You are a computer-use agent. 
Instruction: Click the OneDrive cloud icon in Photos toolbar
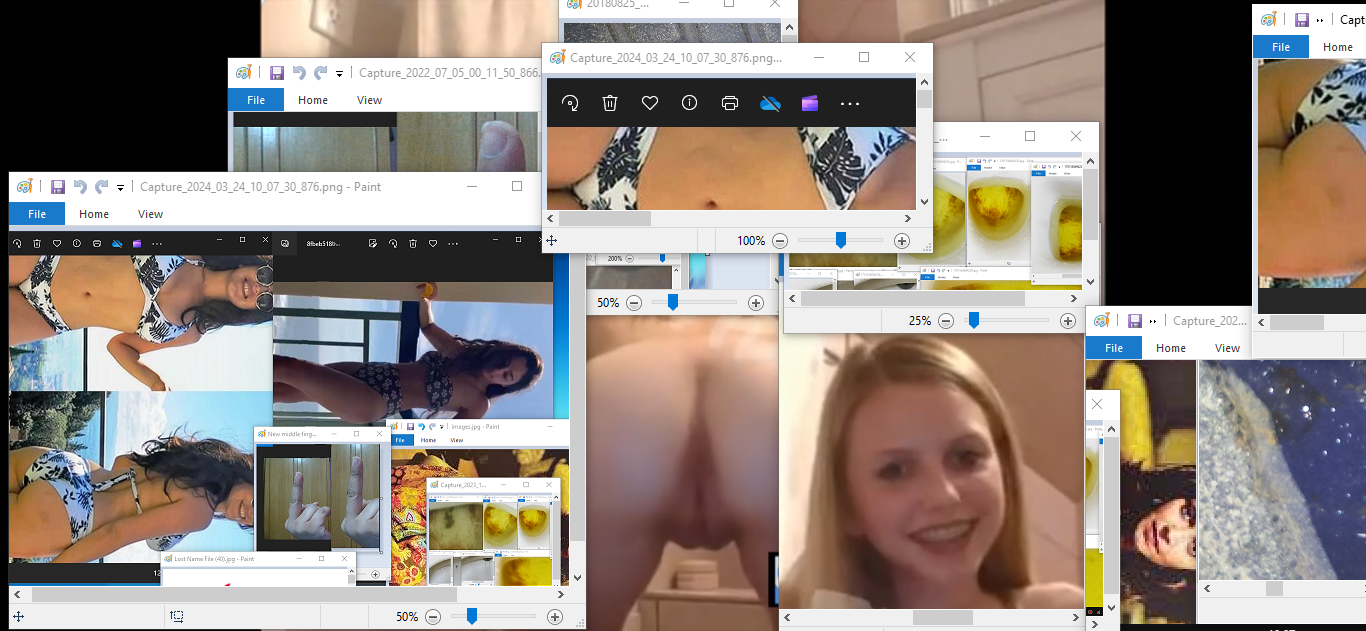click(x=770, y=103)
